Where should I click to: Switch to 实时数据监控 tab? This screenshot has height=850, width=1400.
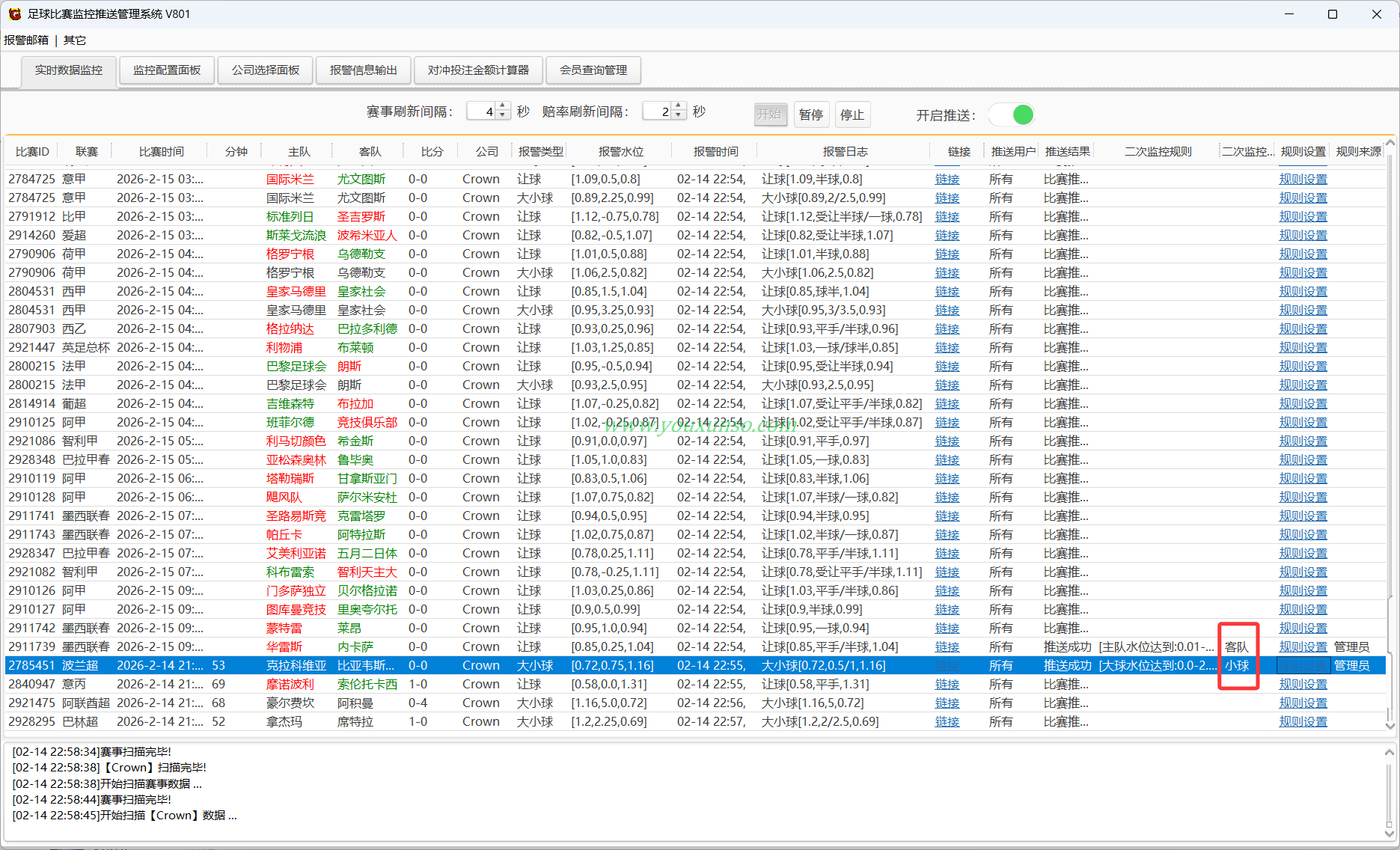[x=69, y=70]
